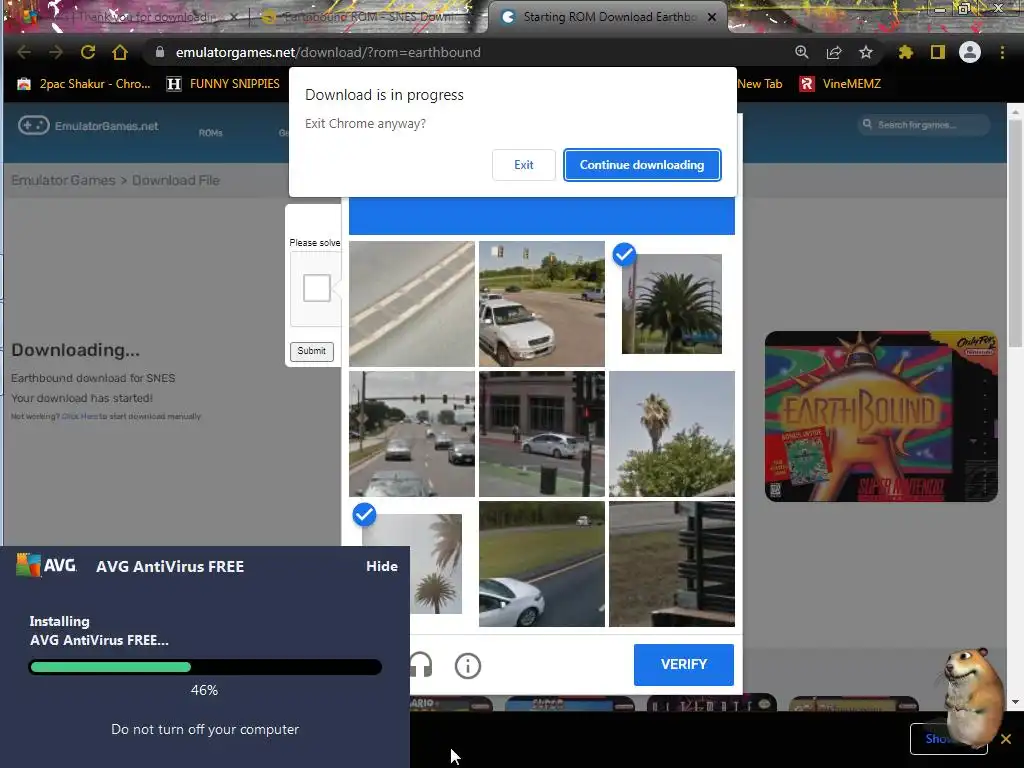Select the traffic lights highway tile

[x=411, y=434]
